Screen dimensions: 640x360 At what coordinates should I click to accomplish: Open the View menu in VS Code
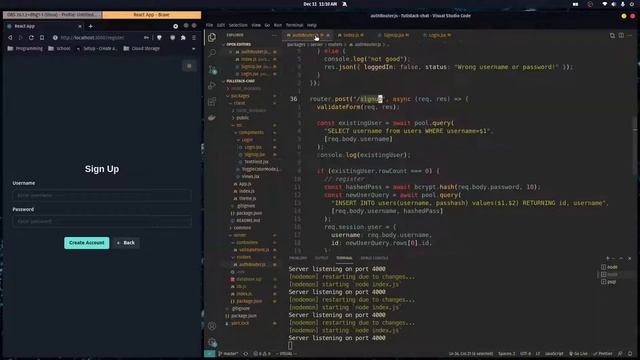(x=256, y=25)
